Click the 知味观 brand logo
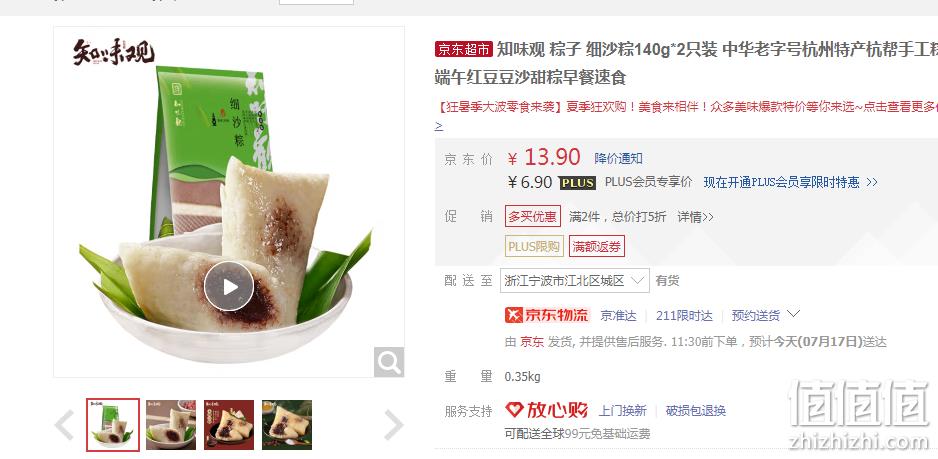 [x=114, y=52]
